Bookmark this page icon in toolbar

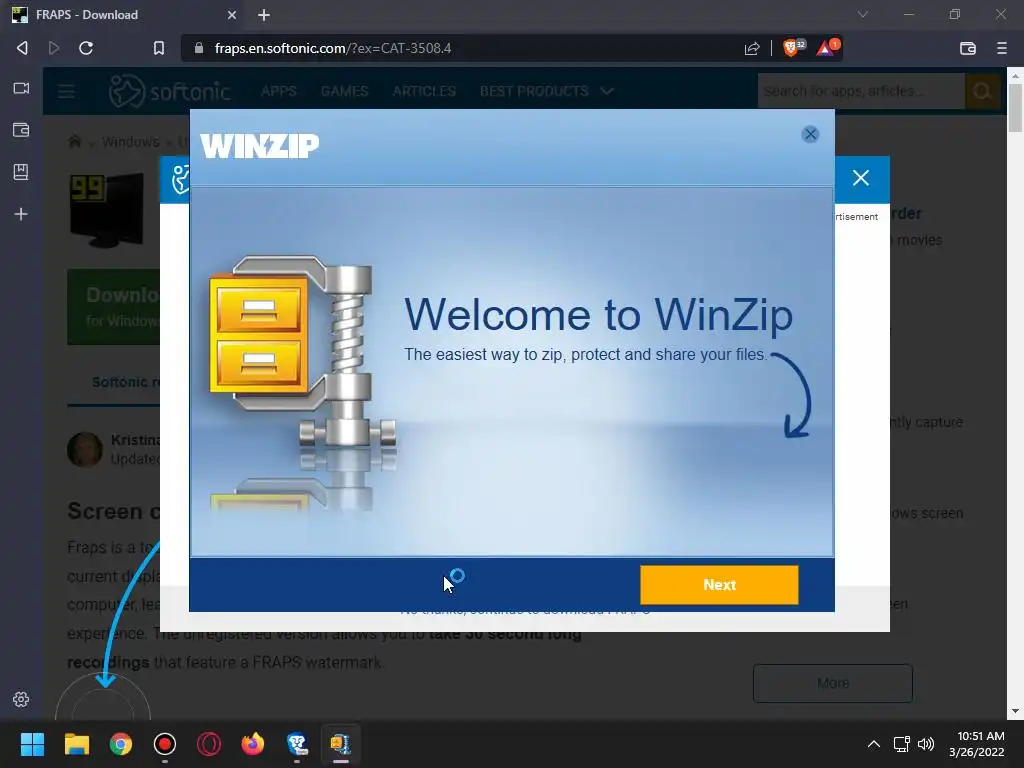(159, 48)
